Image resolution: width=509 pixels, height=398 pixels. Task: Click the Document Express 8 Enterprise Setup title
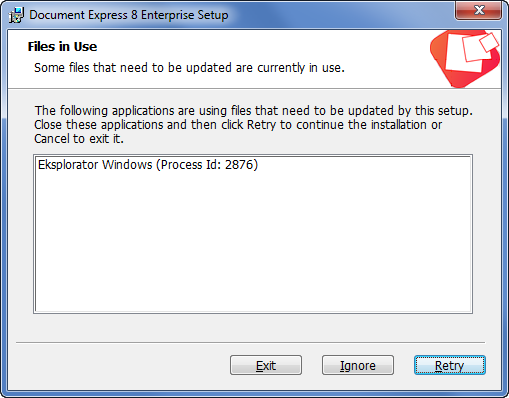pos(129,15)
